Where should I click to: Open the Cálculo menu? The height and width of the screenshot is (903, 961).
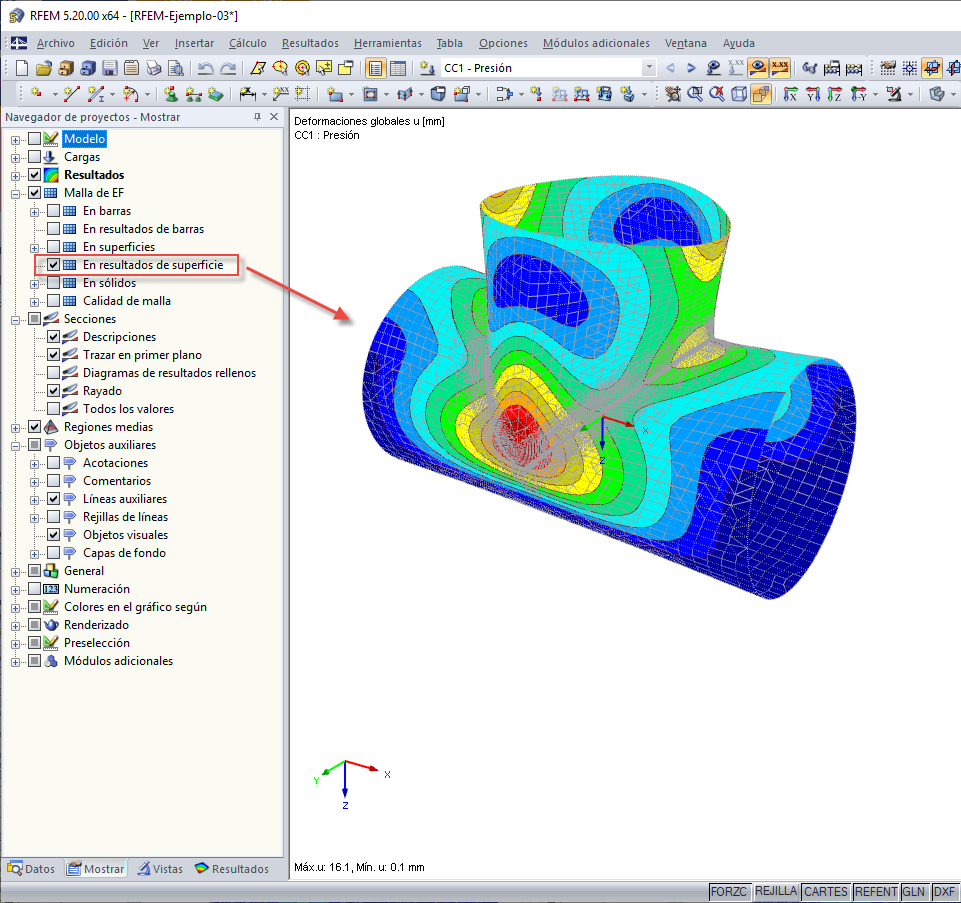(248, 43)
